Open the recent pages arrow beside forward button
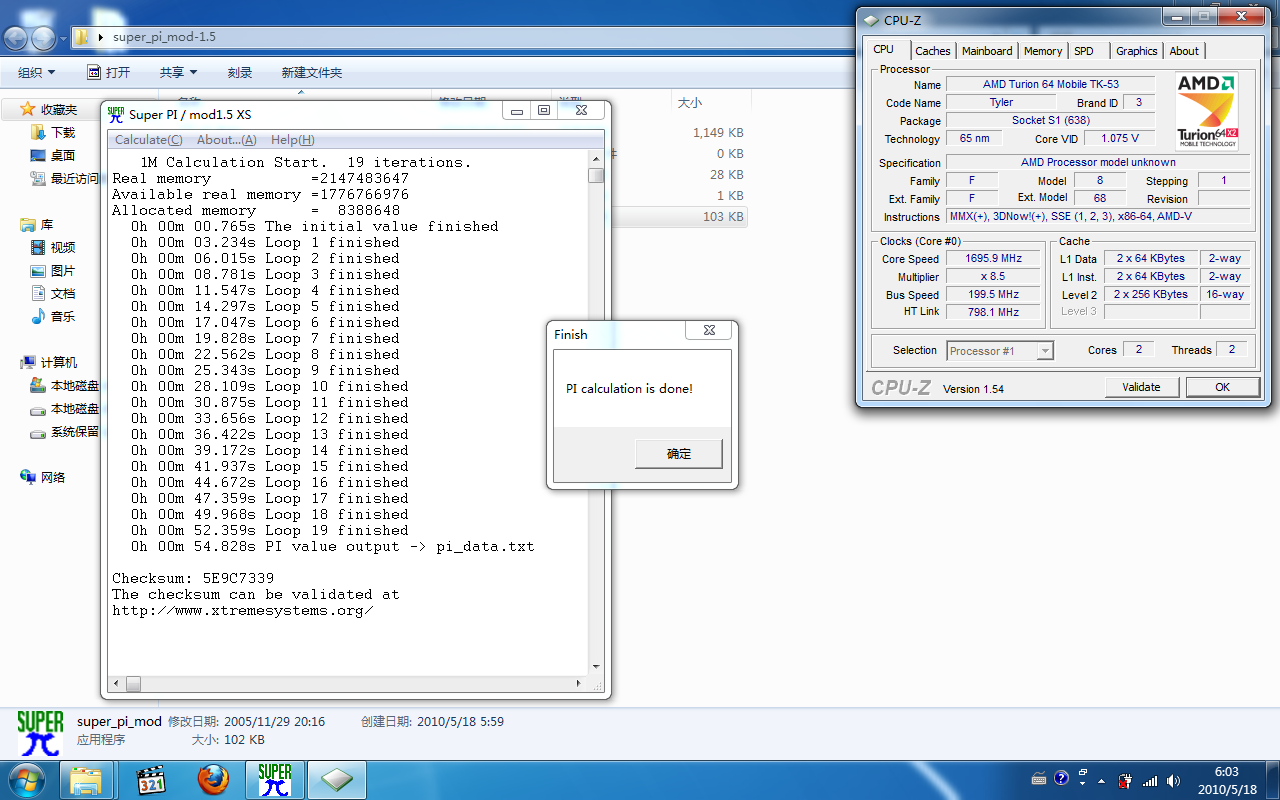1280x800 pixels. [64, 38]
